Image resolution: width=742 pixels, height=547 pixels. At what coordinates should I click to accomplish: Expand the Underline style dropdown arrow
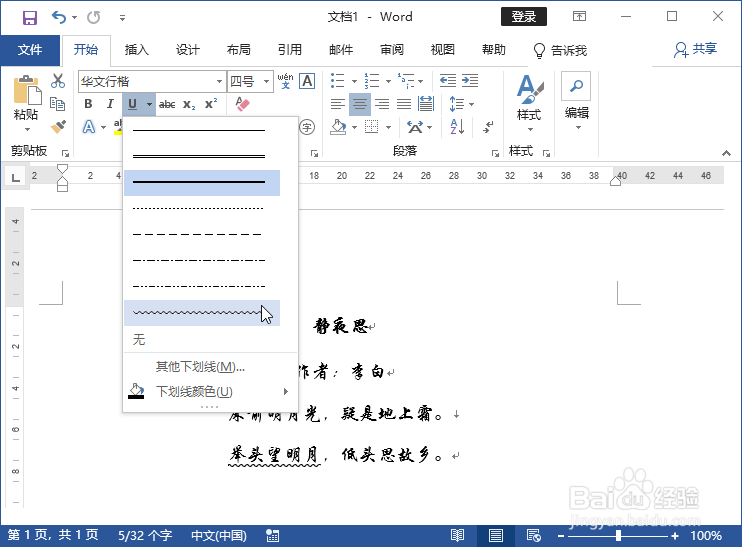pyautogui.click(x=149, y=104)
